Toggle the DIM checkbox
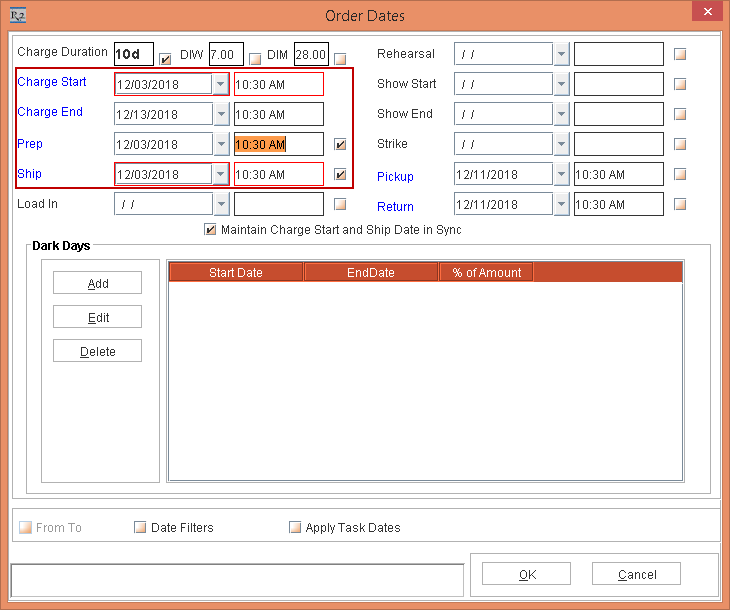The image size is (730, 610). [255, 58]
